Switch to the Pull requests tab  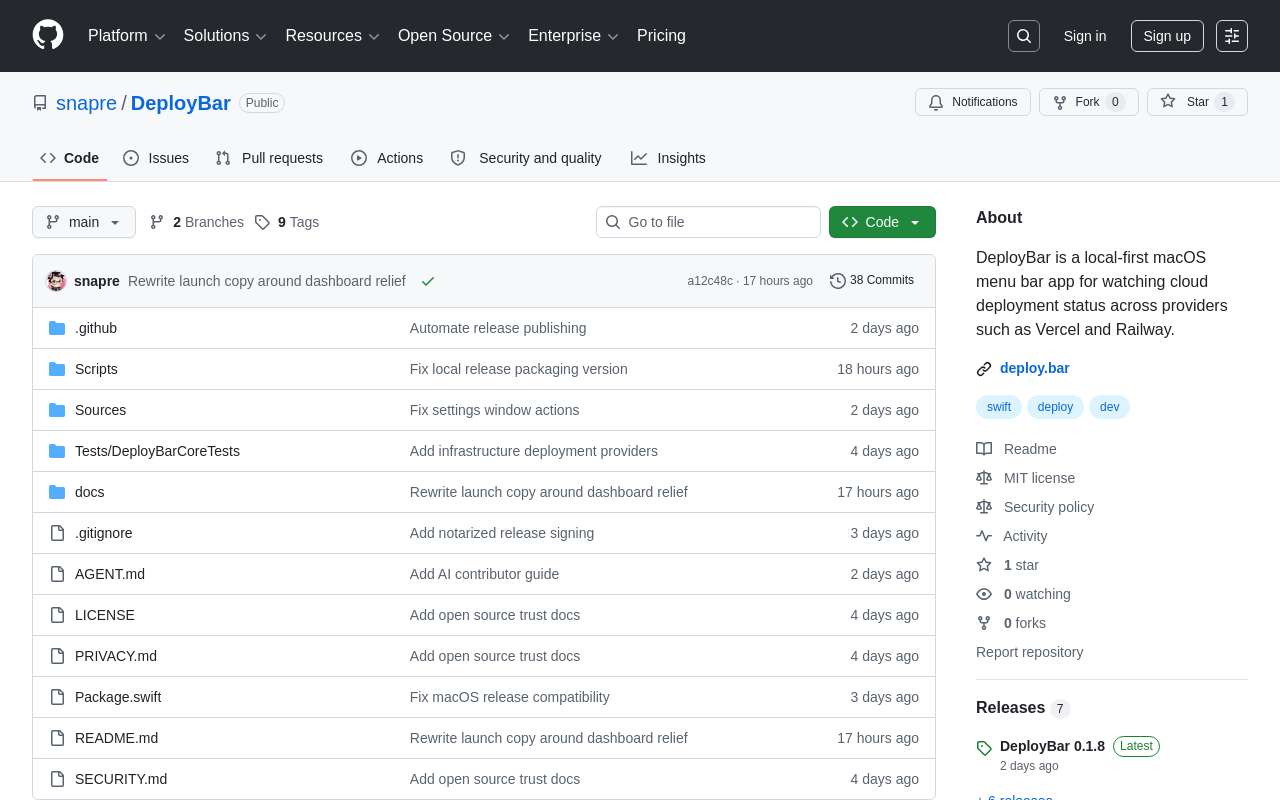[269, 158]
